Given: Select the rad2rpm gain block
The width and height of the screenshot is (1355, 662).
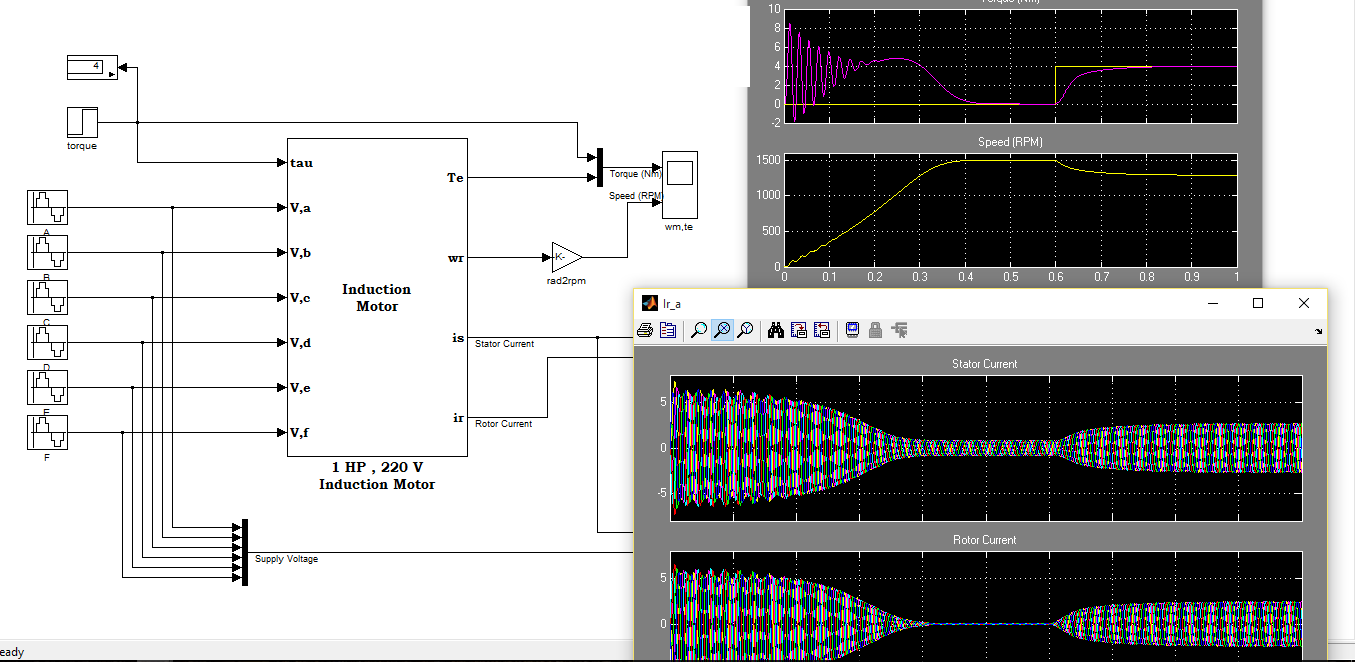Looking at the screenshot, I should [567, 258].
